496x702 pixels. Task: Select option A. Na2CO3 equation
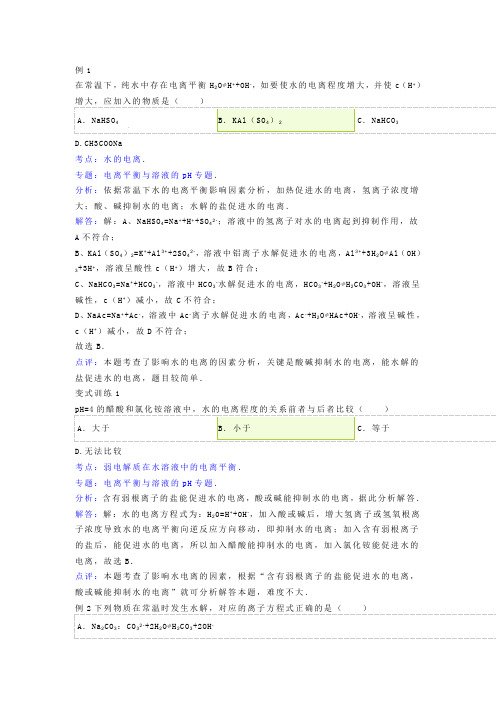coord(145,627)
